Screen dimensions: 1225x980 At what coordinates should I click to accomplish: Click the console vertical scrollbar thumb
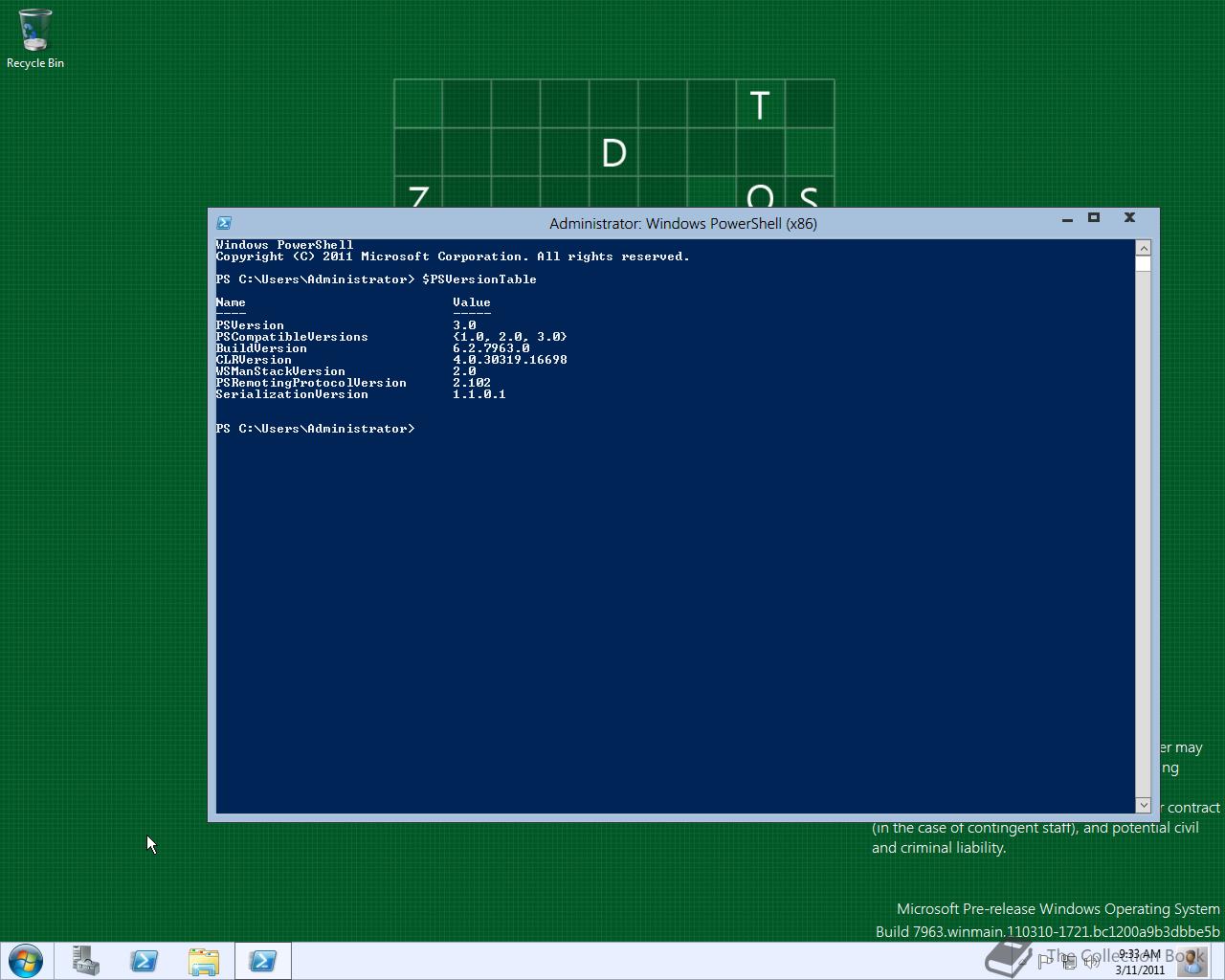[1143, 263]
